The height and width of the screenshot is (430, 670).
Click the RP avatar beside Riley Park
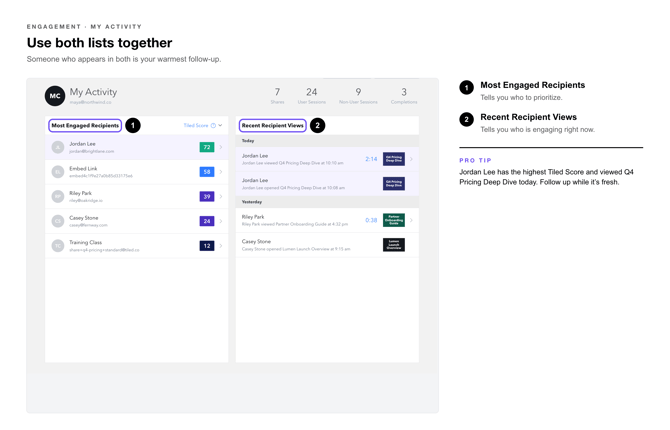pos(58,197)
